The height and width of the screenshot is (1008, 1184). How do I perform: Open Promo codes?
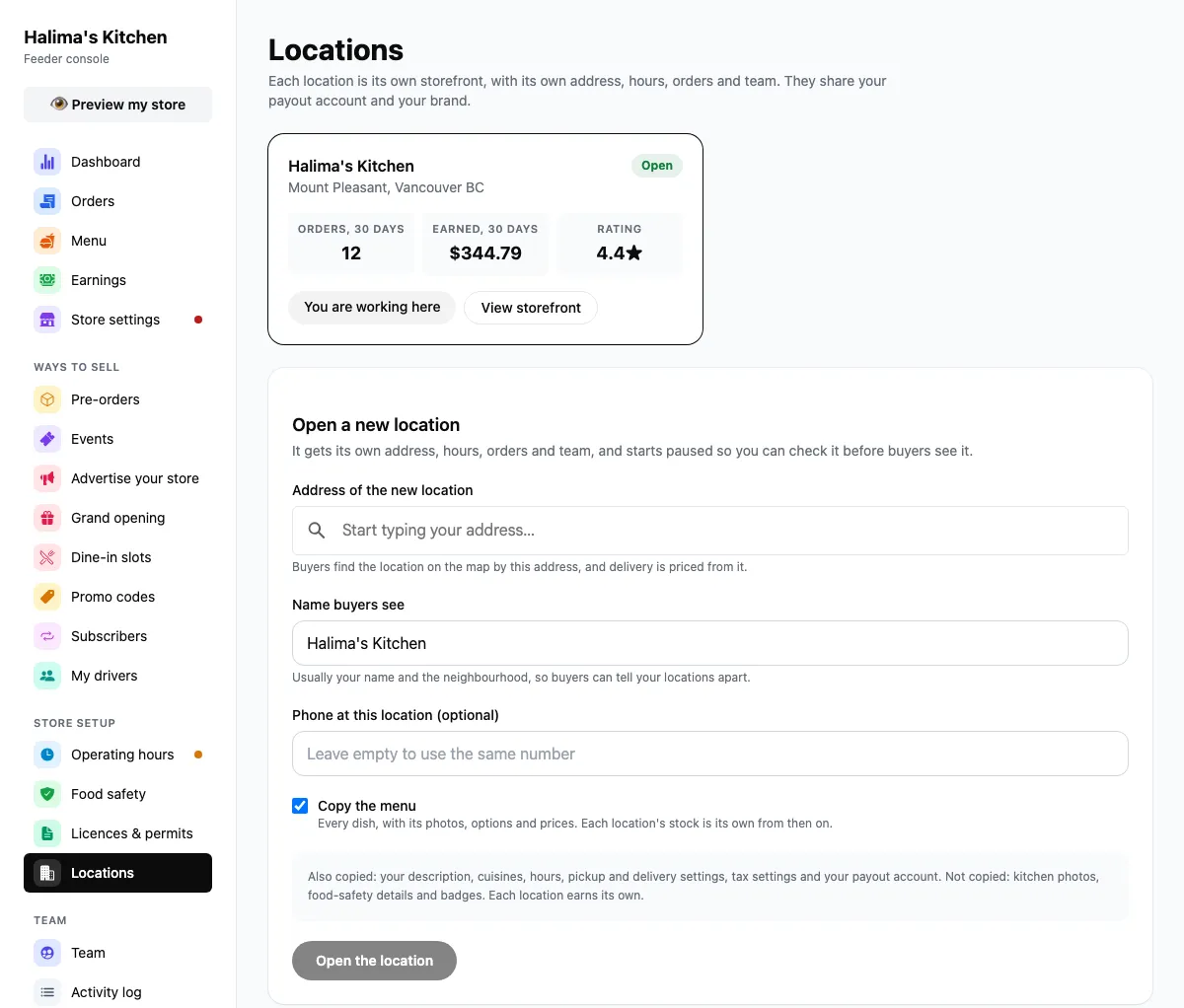pyautogui.click(x=117, y=597)
